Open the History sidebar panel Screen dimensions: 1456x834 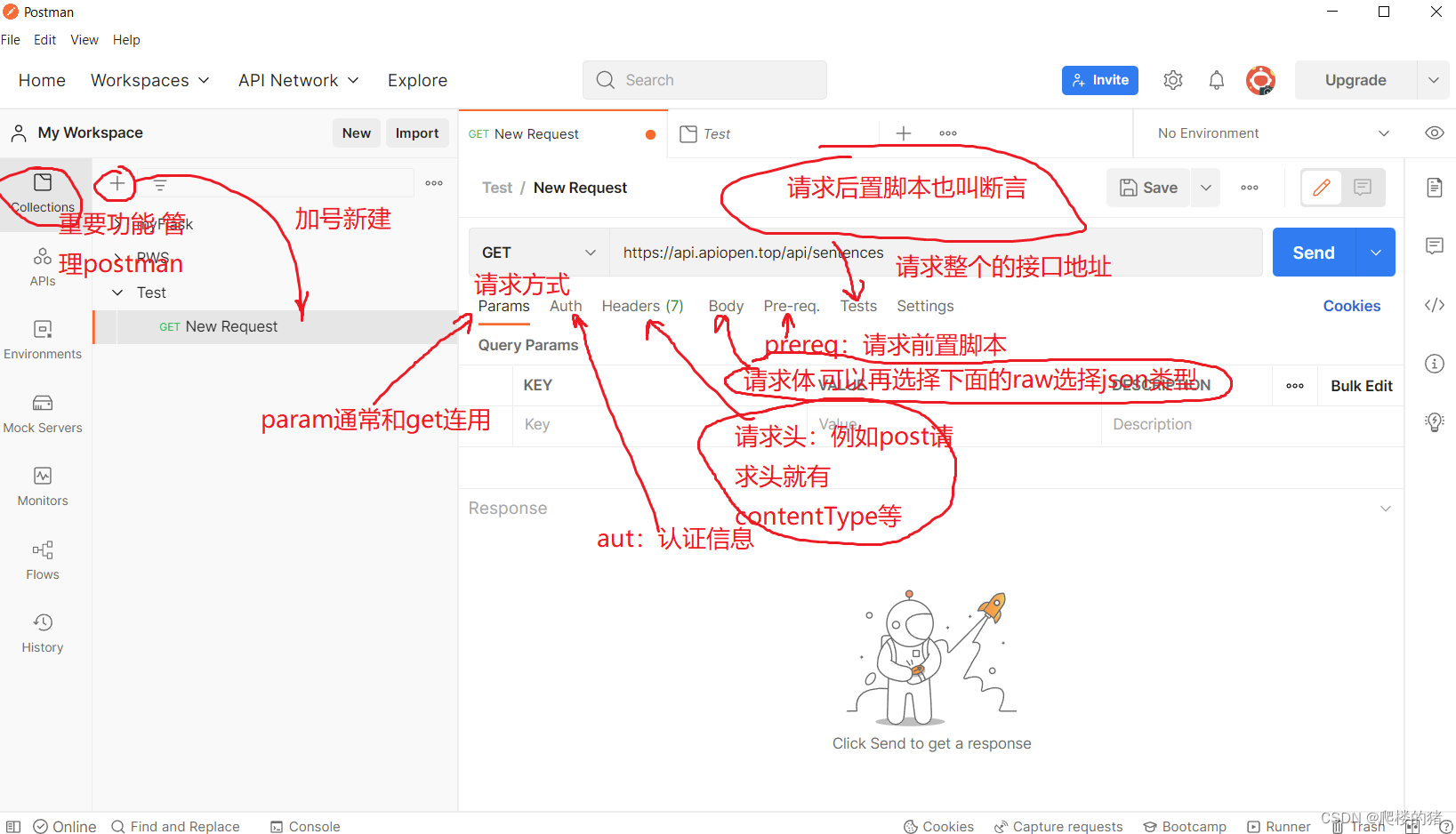click(43, 633)
